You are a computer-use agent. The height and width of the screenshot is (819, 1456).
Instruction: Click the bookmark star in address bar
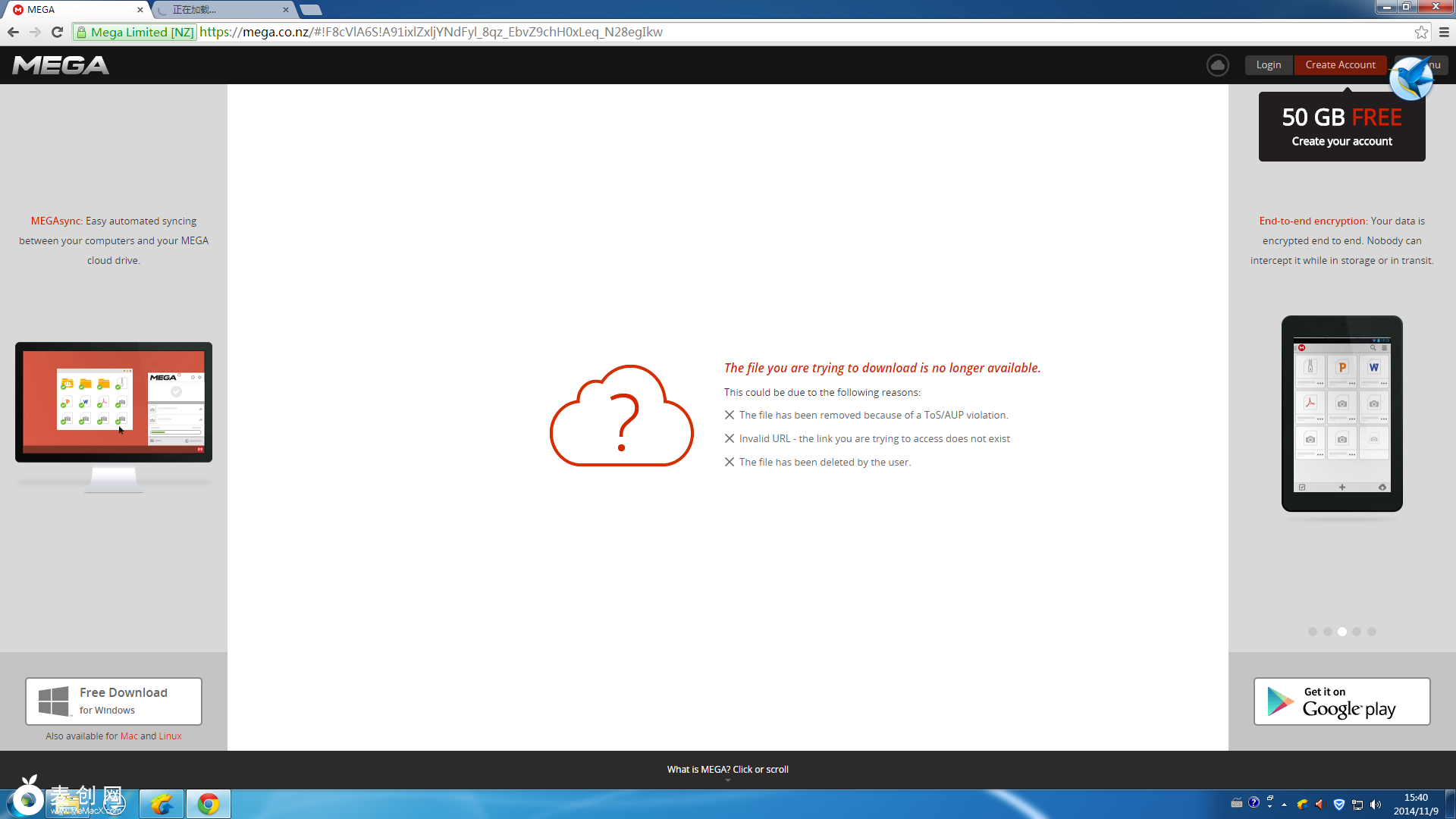(1421, 32)
